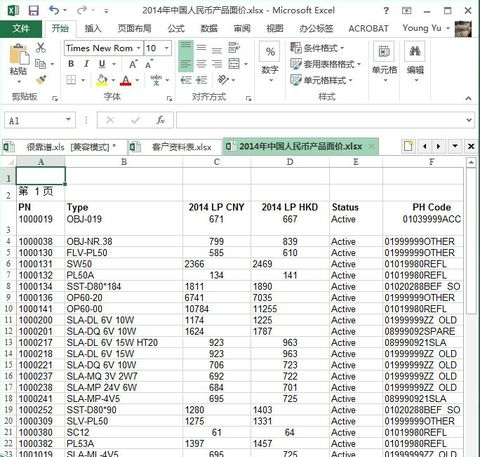Toggle top vertical alignment
Viewport: 480px width, 457px height.
[x=186, y=48]
